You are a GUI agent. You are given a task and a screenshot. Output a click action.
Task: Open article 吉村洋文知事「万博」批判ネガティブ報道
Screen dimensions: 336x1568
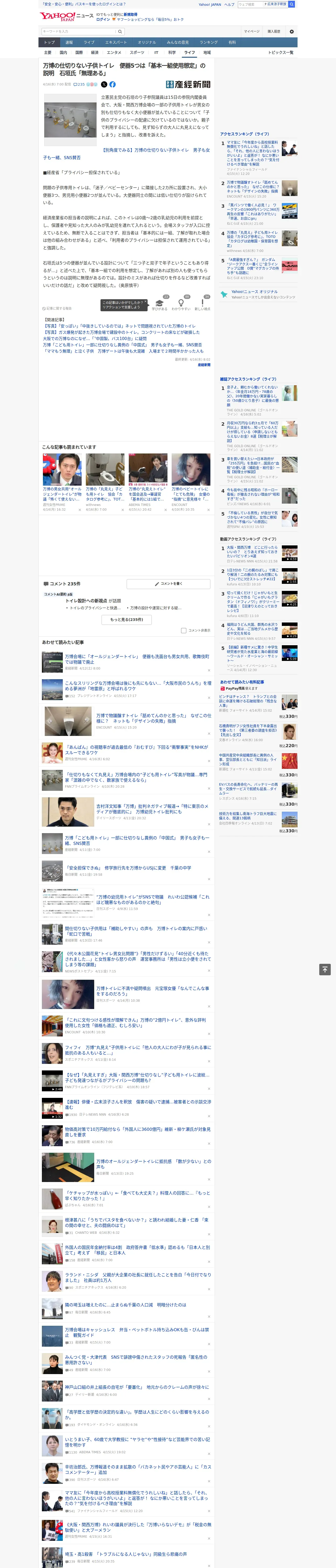[x=153, y=809]
